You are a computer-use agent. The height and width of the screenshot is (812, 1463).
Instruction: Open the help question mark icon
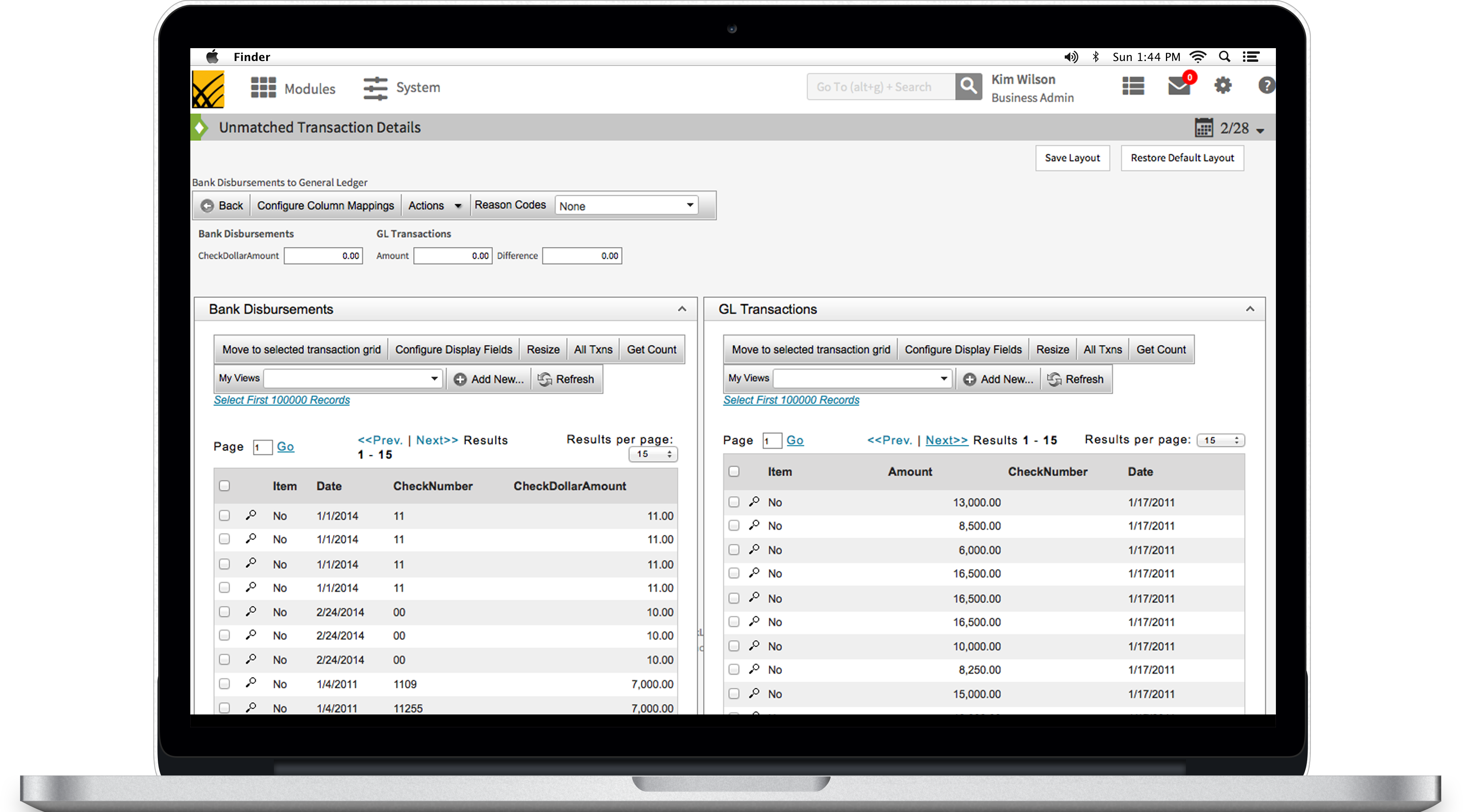coord(1266,86)
